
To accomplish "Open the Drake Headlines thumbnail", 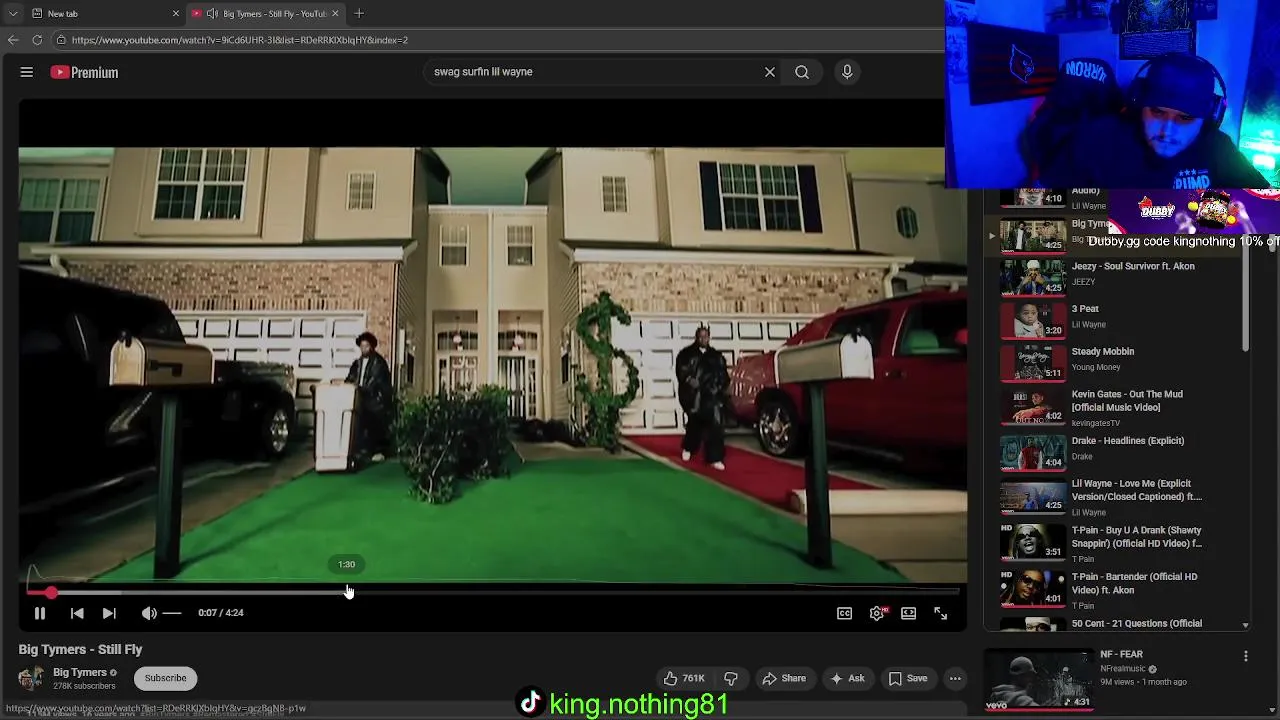I will coord(1033,452).
